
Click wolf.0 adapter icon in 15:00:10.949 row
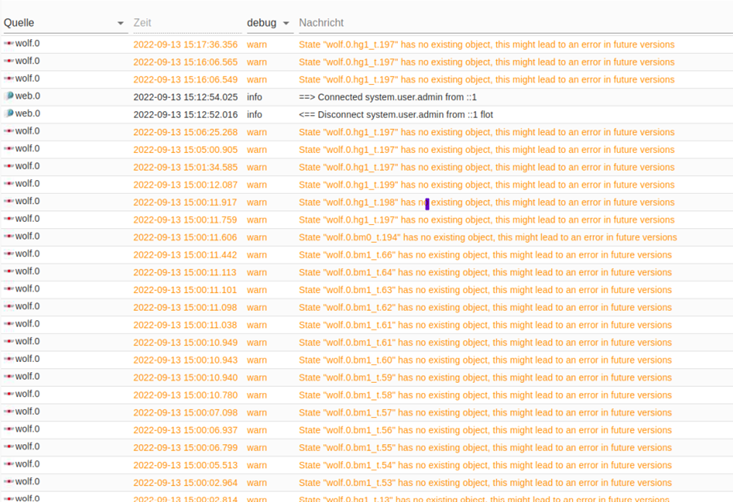[8, 342]
